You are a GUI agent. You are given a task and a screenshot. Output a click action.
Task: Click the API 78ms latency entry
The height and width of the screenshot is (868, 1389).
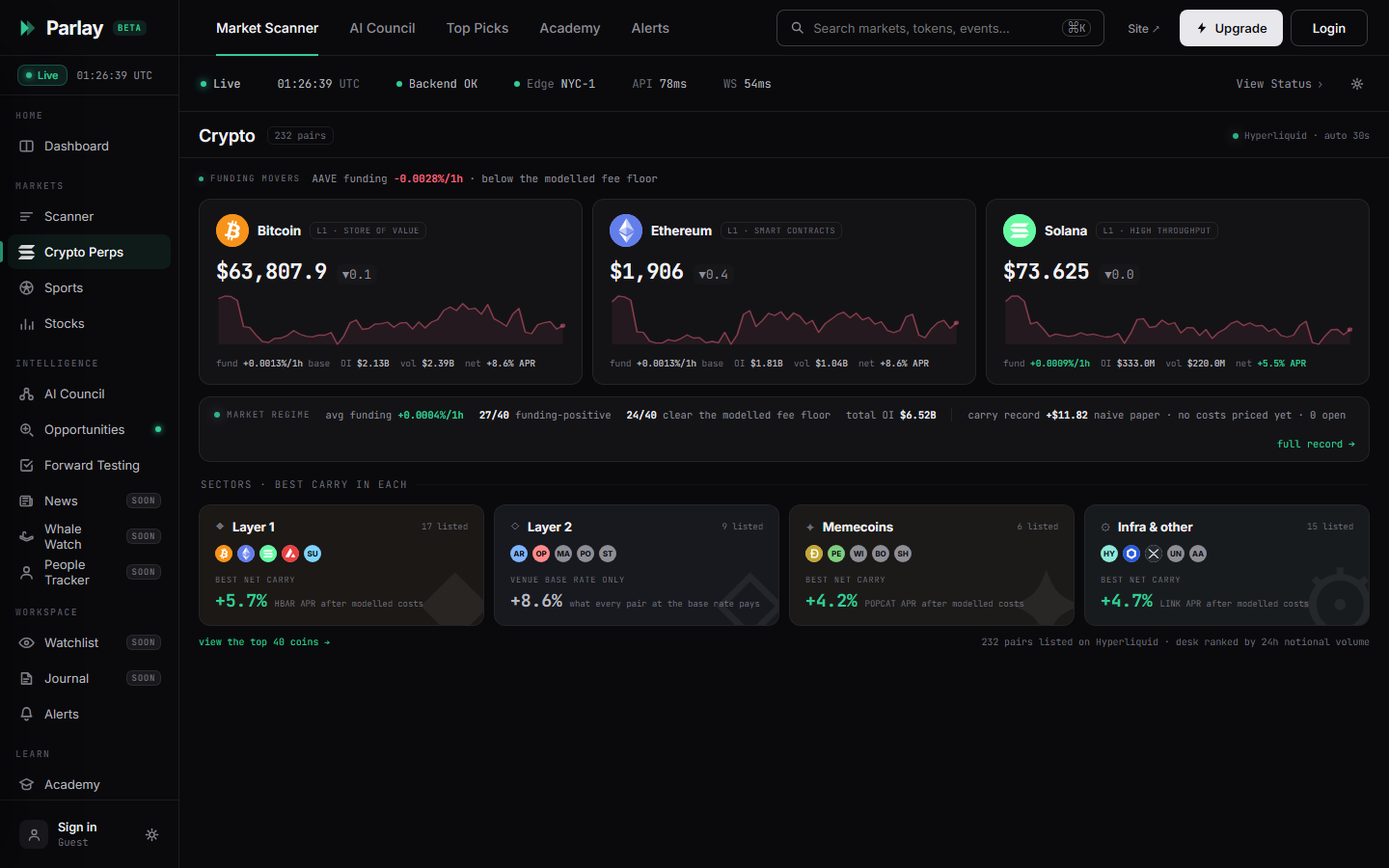click(x=660, y=84)
